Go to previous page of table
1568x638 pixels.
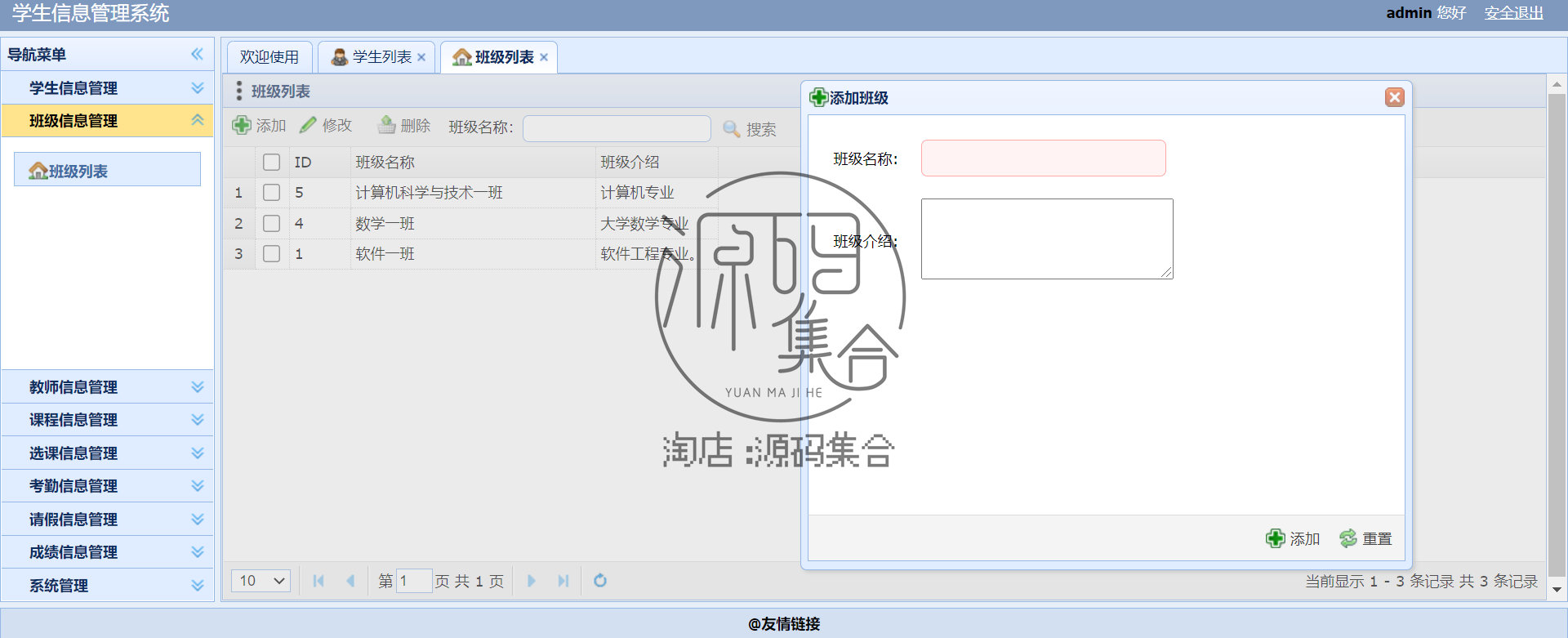pos(350,581)
